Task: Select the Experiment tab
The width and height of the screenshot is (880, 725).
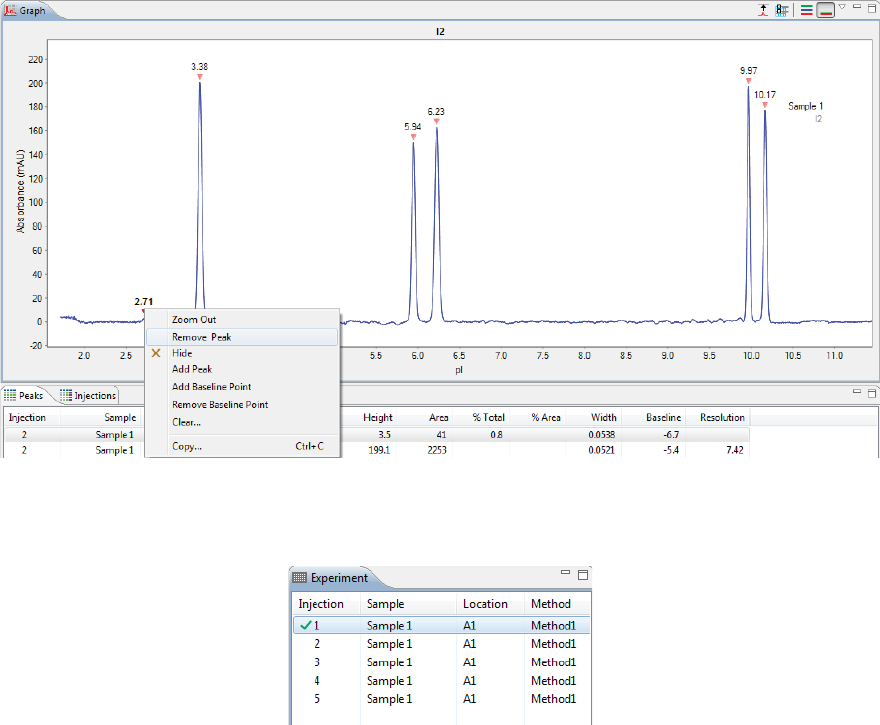Action: tap(339, 578)
